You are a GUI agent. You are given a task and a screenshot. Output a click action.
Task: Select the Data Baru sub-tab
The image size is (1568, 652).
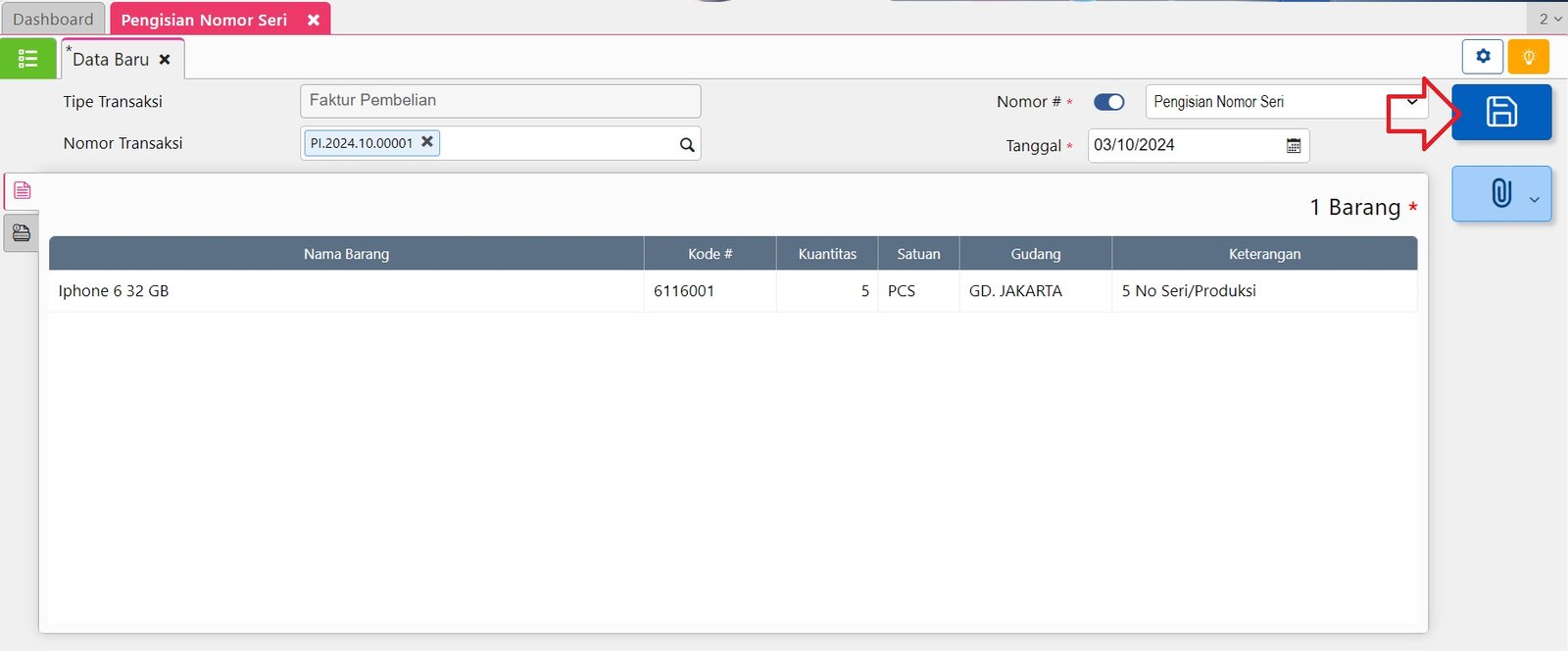(110, 60)
